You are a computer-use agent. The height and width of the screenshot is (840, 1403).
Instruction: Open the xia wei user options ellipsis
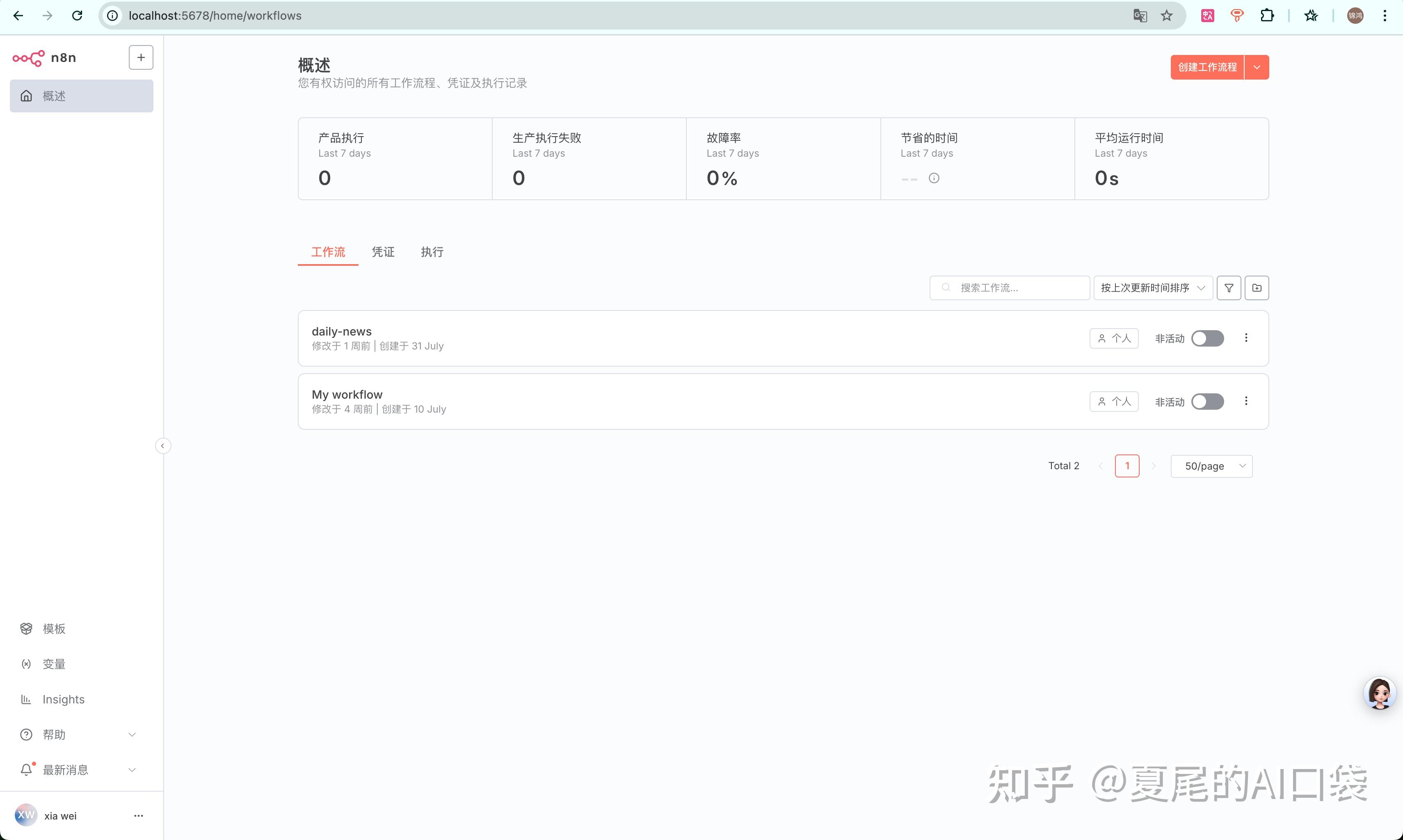pyautogui.click(x=138, y=816)
